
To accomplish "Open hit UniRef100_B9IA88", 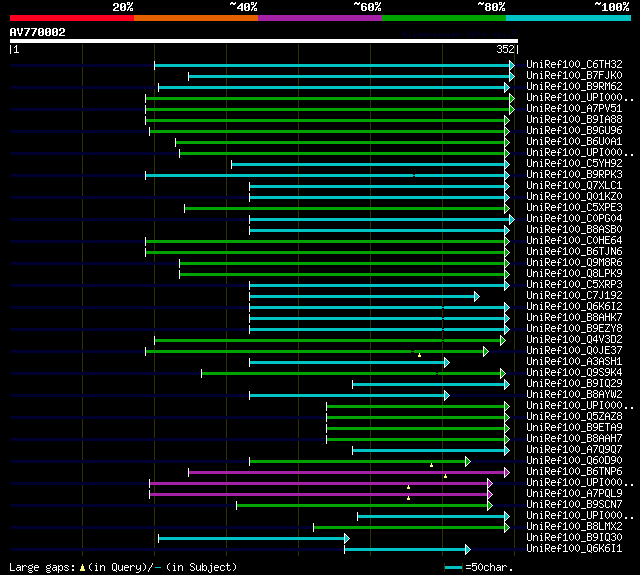I will coord(574,120).
